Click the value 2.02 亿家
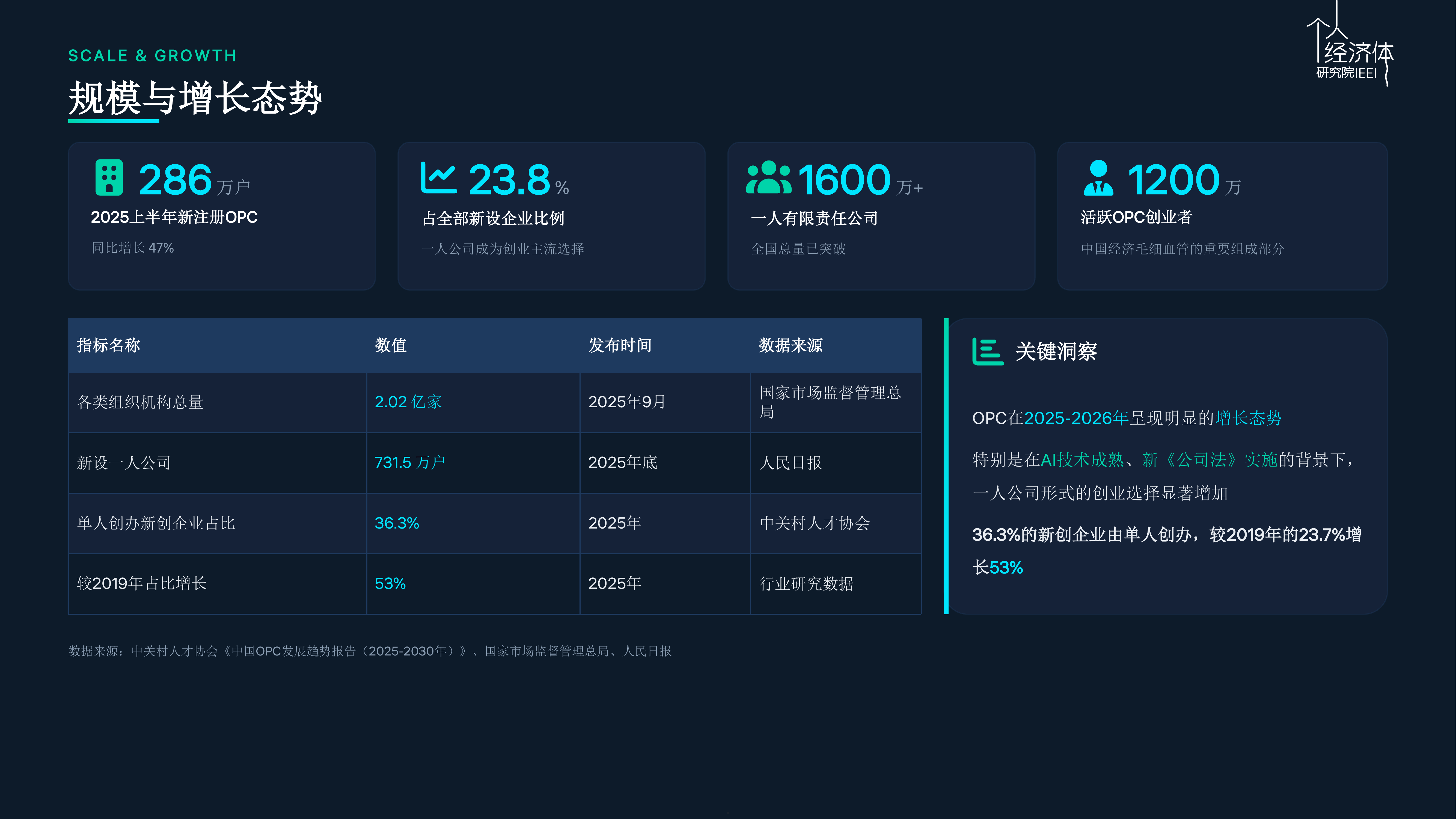Viewport: 1456px width, 819px height. pos(408,402)
